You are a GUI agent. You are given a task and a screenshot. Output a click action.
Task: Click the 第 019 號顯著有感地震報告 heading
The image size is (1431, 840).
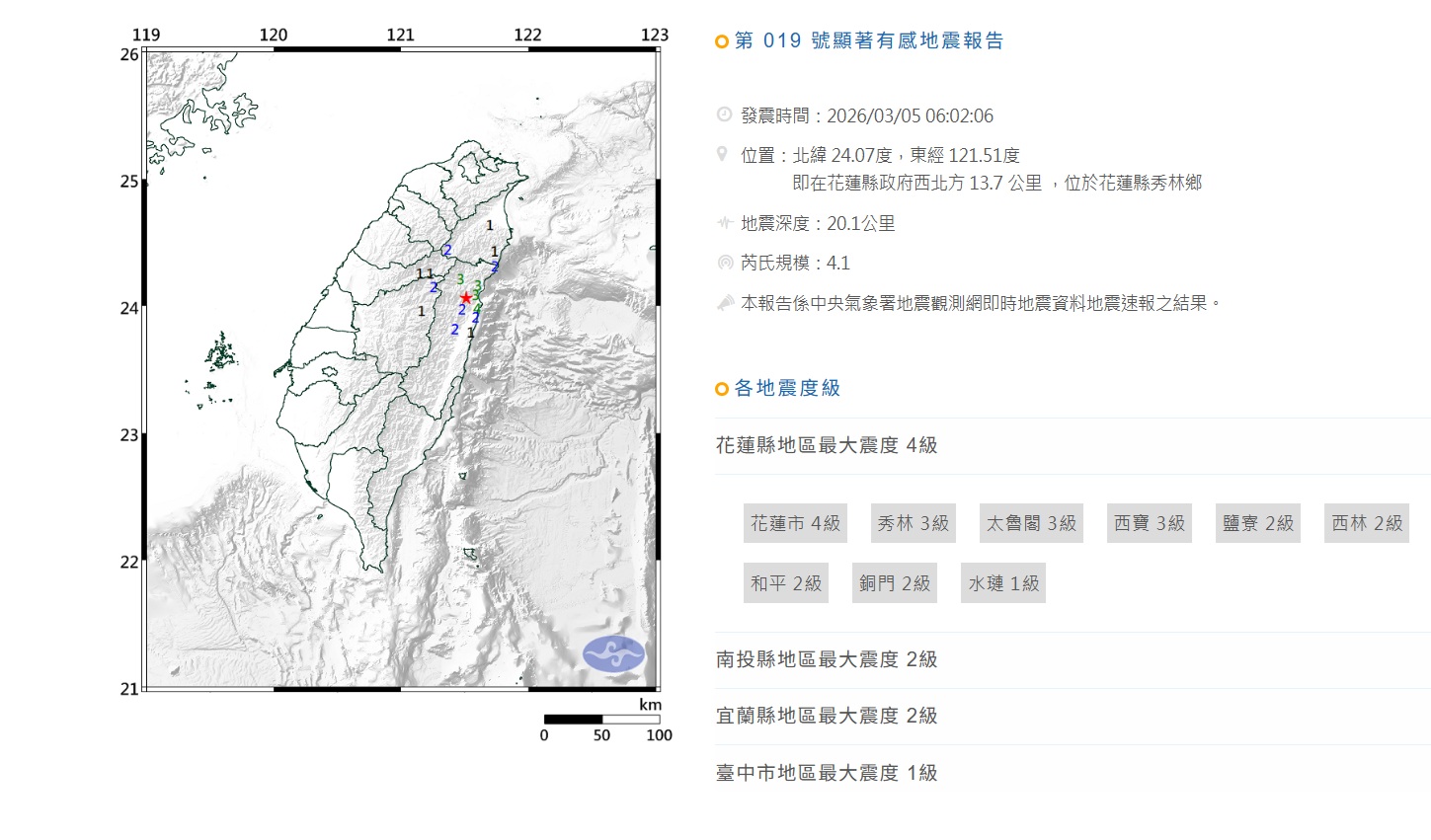[x=869, y=41]
